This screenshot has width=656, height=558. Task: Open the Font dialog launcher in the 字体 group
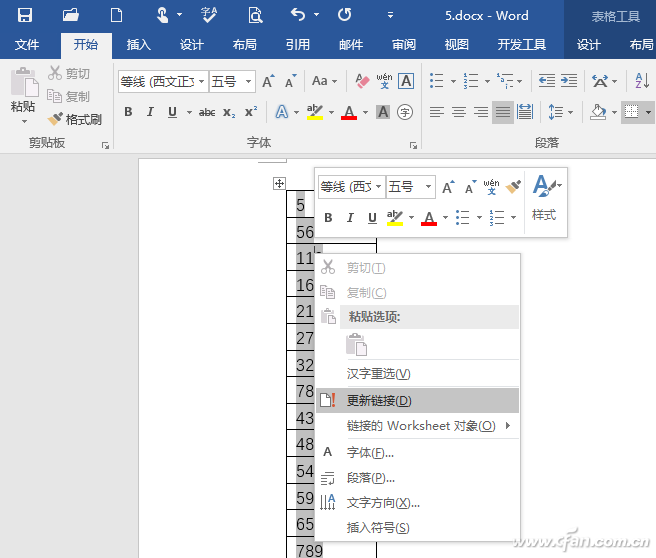413,146
